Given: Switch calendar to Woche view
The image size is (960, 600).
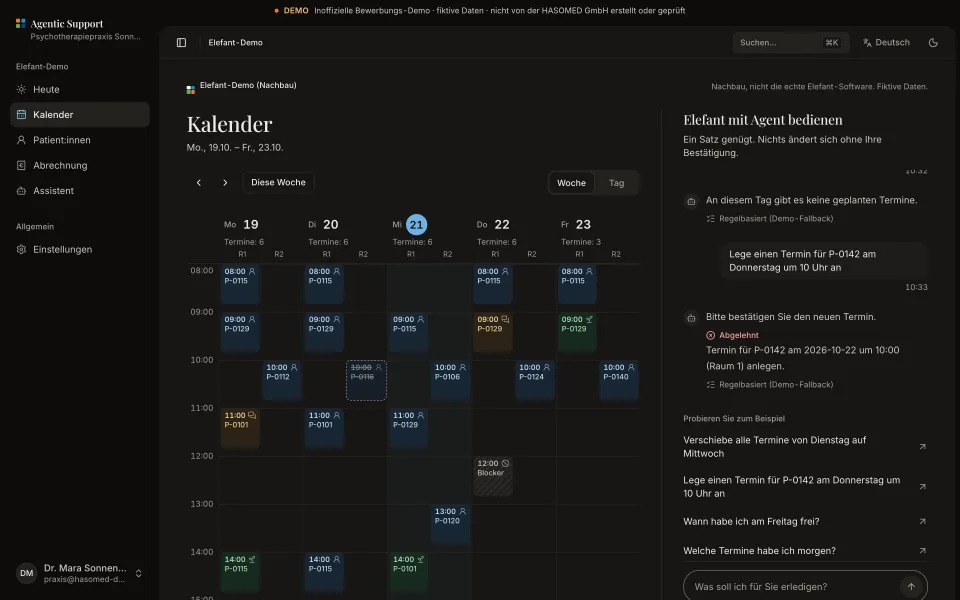Looking at the screenshot, I should coord(571,183).
